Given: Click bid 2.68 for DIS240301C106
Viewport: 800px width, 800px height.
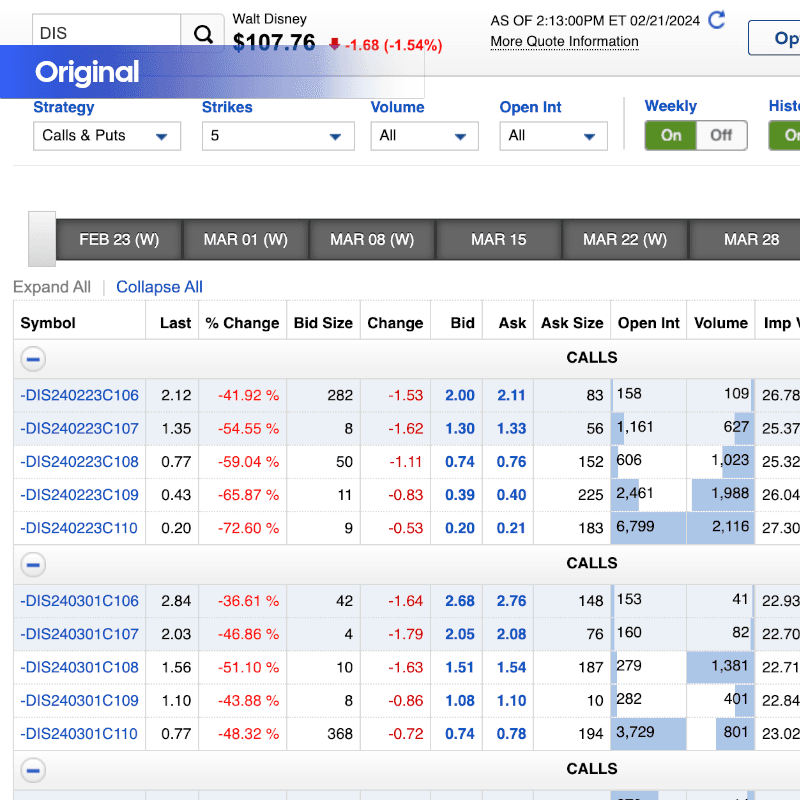Looking at the screenshot, I should click(x=460, y=601).
